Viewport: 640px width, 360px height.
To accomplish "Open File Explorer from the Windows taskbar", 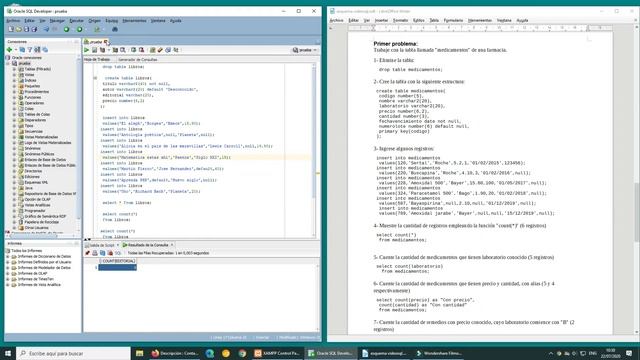I will [140, 353].
